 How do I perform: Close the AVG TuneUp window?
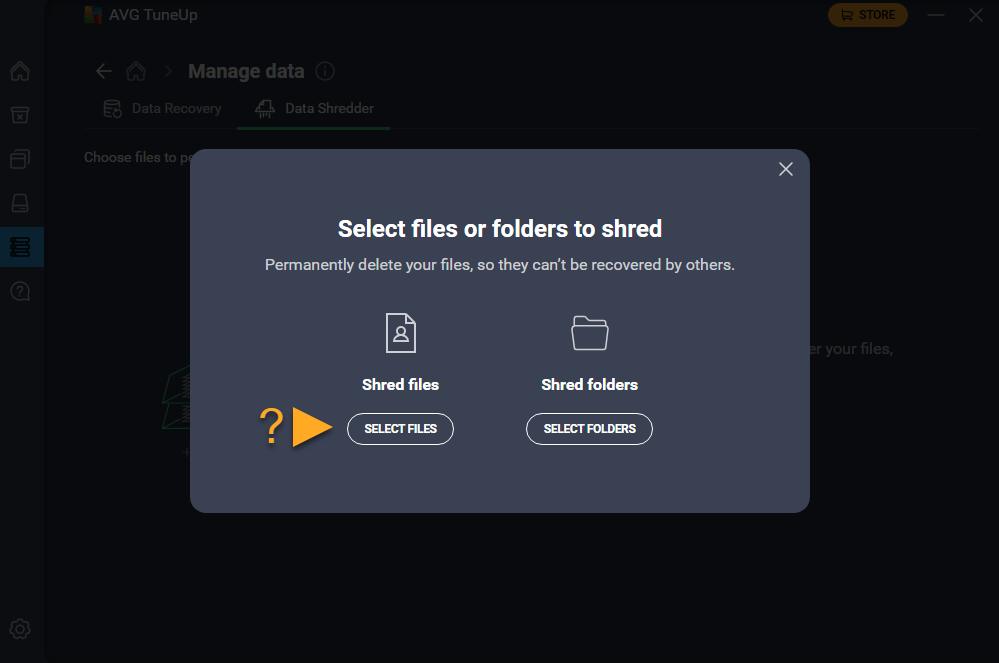[976, 15]
